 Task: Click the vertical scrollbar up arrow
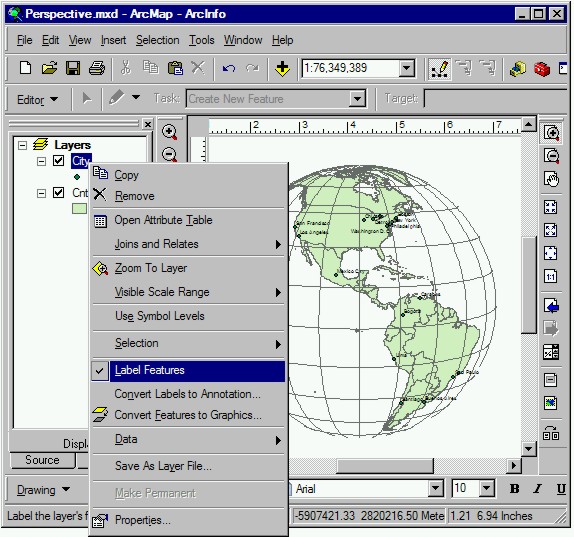(528, 125)
